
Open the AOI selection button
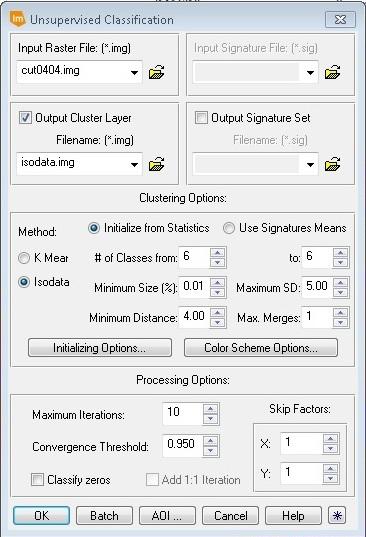[167, 515]
